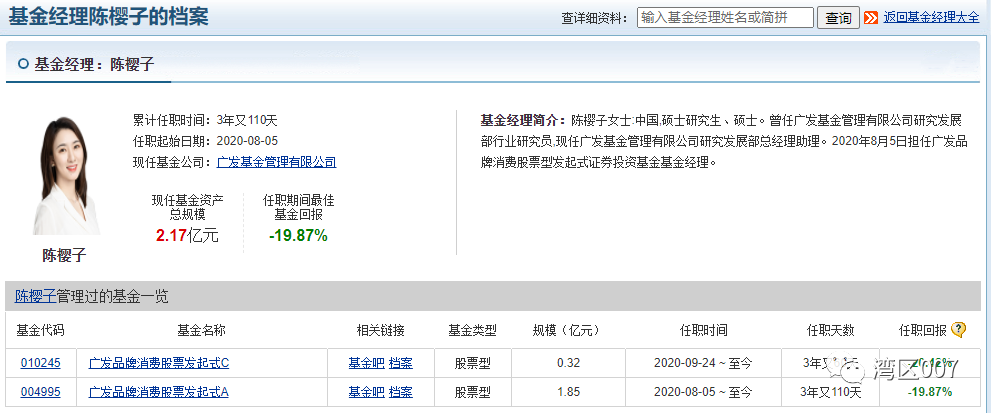Image resolution: width=991 pixels, height=413 pixels.
Task: Click the 任职天数 column header
Action: pyautogui.click(x=830, y=330)
